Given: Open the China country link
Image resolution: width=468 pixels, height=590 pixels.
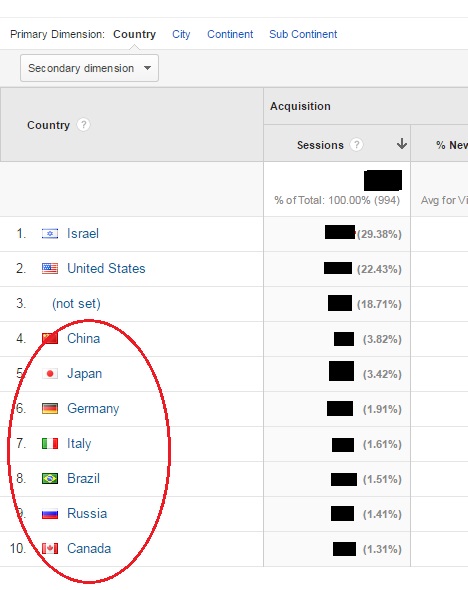Looking at the screenshot, I should (84, 338).
